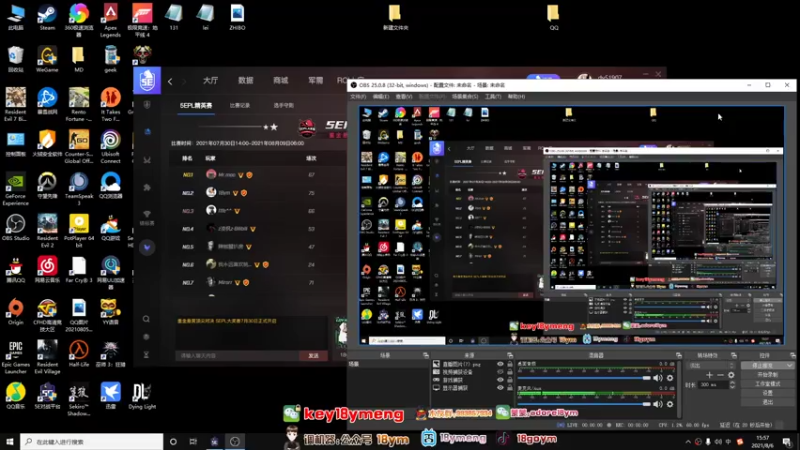Screen dimensions: 800x450
Task: Toggle lock on the window capture source
Action: coord(510,380)
